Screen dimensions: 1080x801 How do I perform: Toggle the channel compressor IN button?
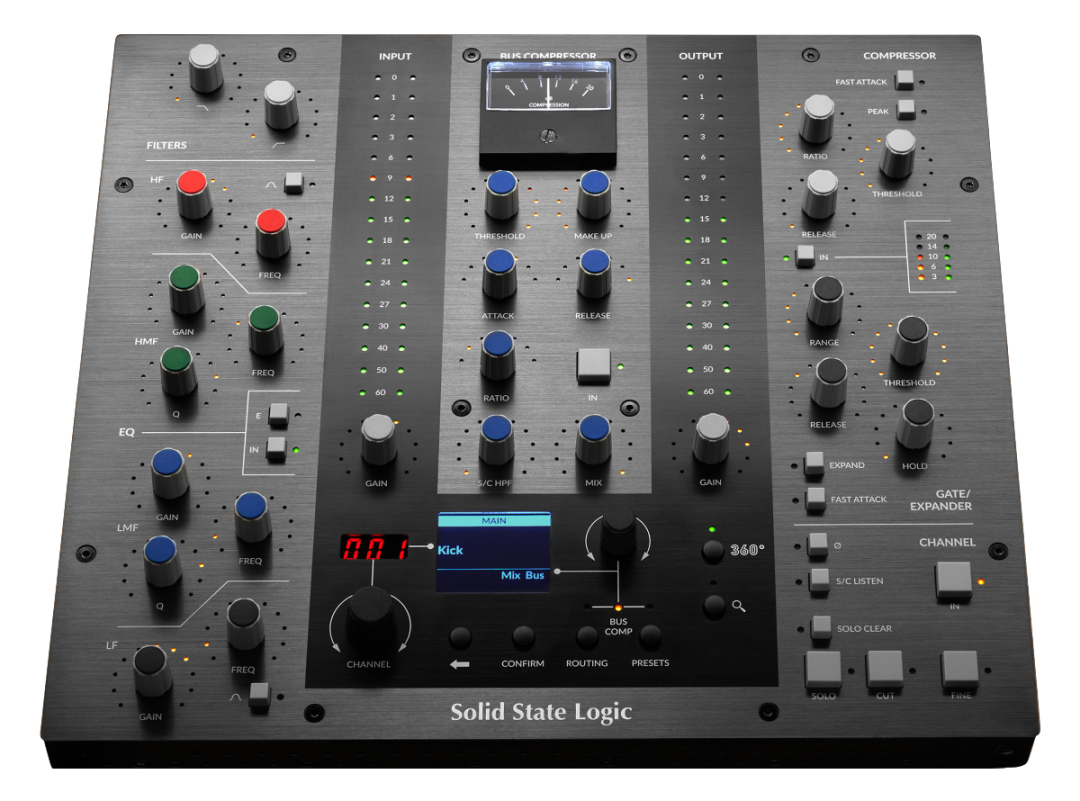[x=805, y=256]
